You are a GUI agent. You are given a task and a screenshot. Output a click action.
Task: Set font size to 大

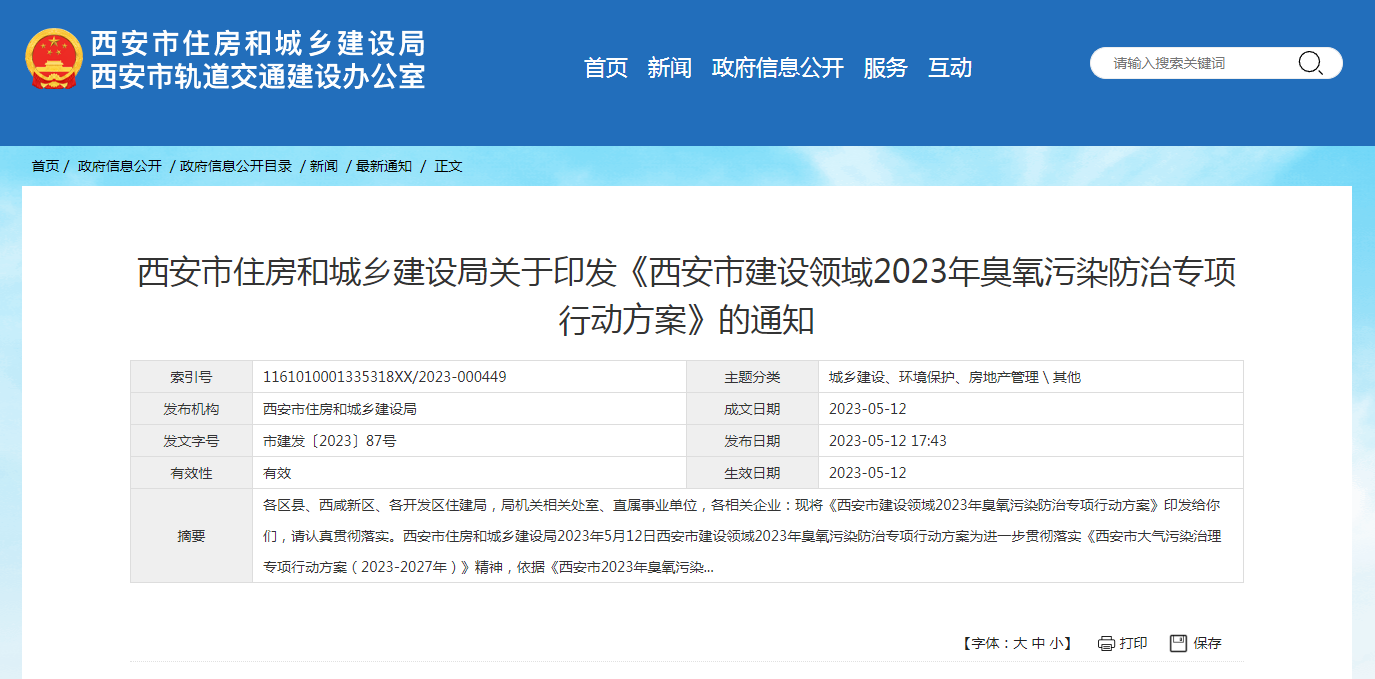pyautogui.click(x=1020, y=643)
